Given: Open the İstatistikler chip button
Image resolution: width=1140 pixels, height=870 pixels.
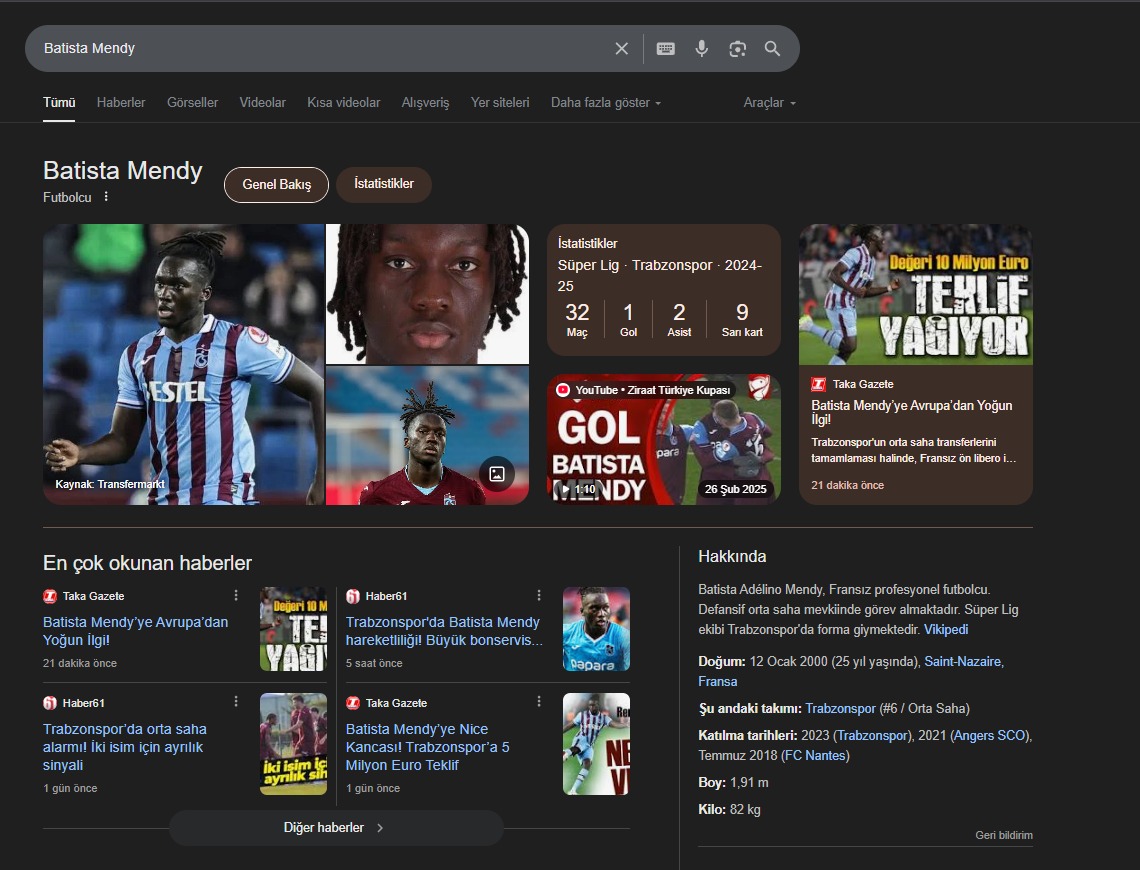Looking at the screenshot, I should (x=384, y=184).
